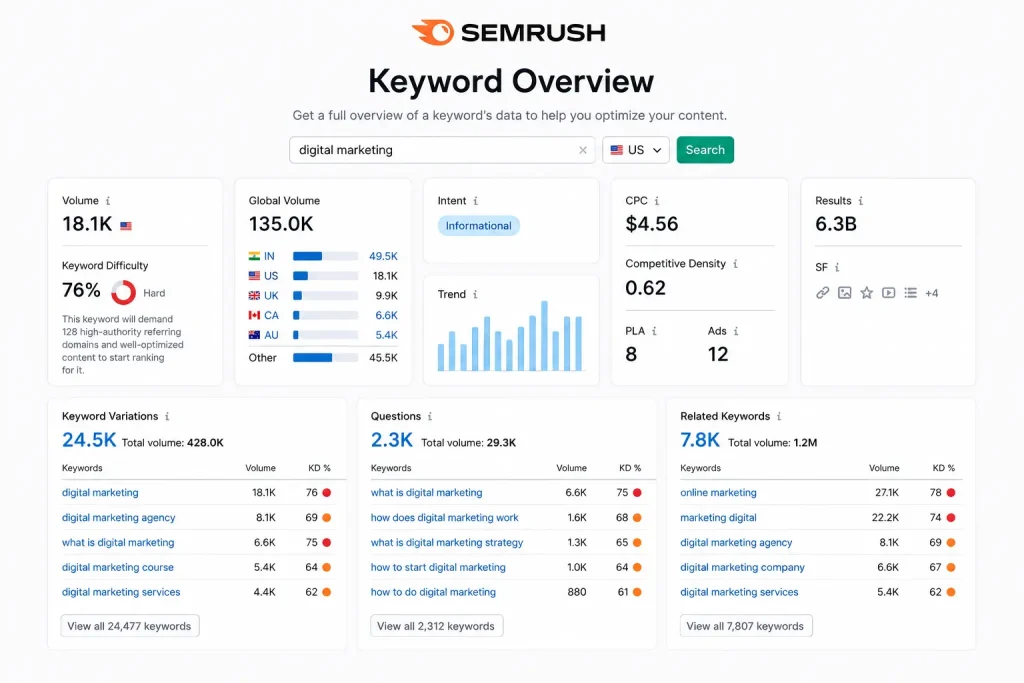Select the star reviews SERP feature icon

pos(867,293)
